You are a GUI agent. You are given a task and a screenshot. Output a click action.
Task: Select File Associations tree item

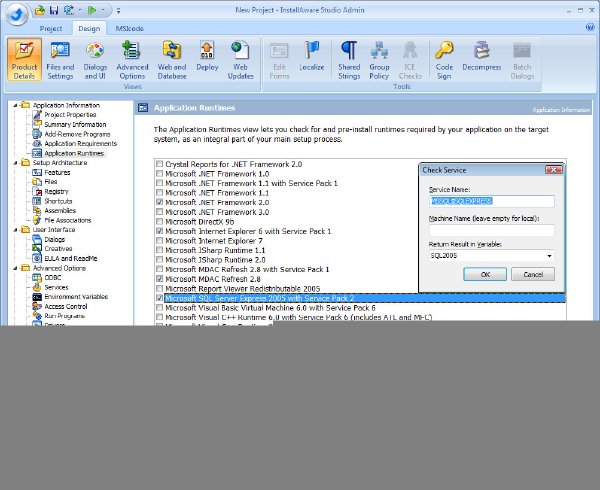(68, 220)
